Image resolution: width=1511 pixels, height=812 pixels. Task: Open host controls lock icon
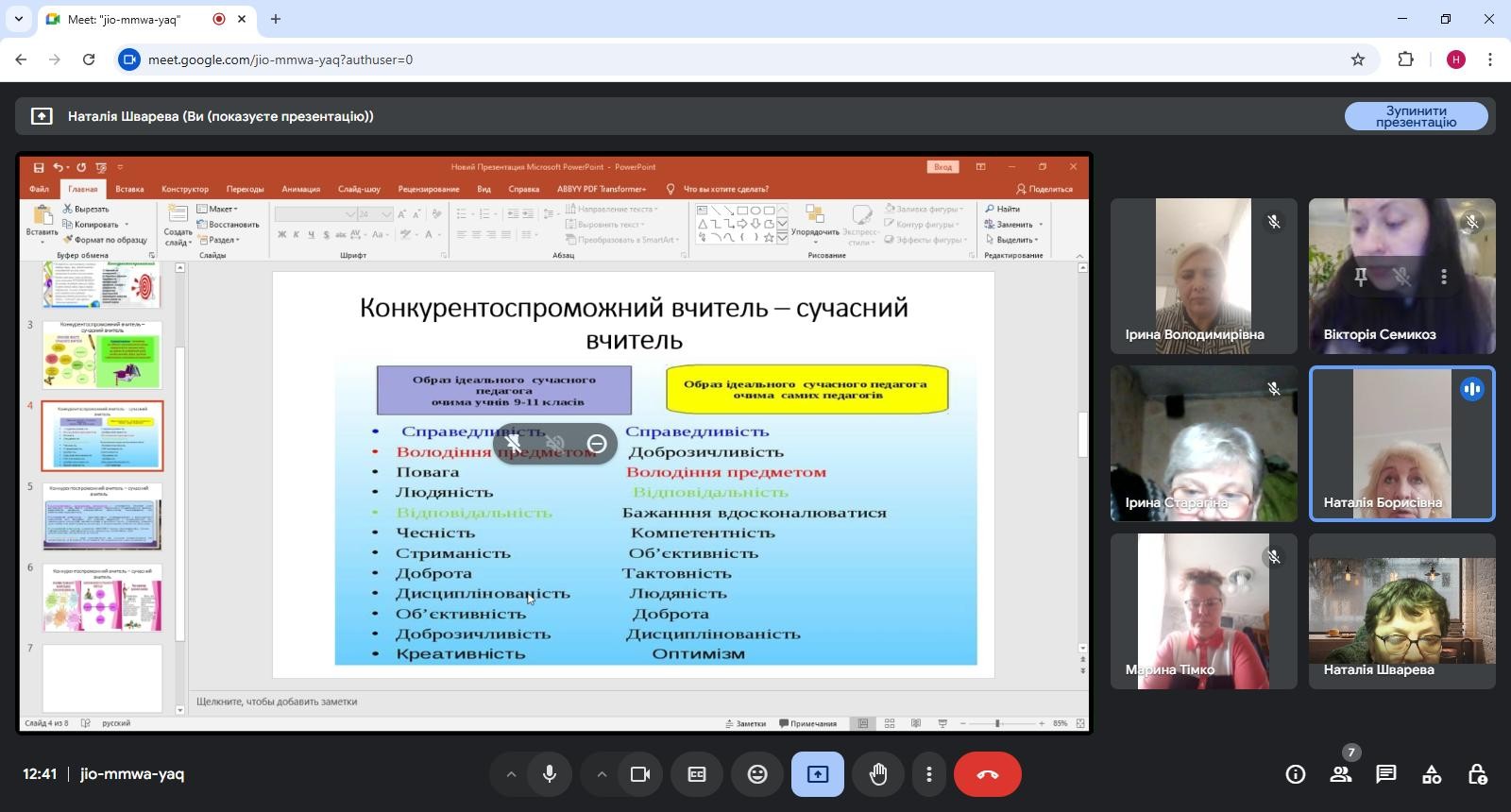1477,774
